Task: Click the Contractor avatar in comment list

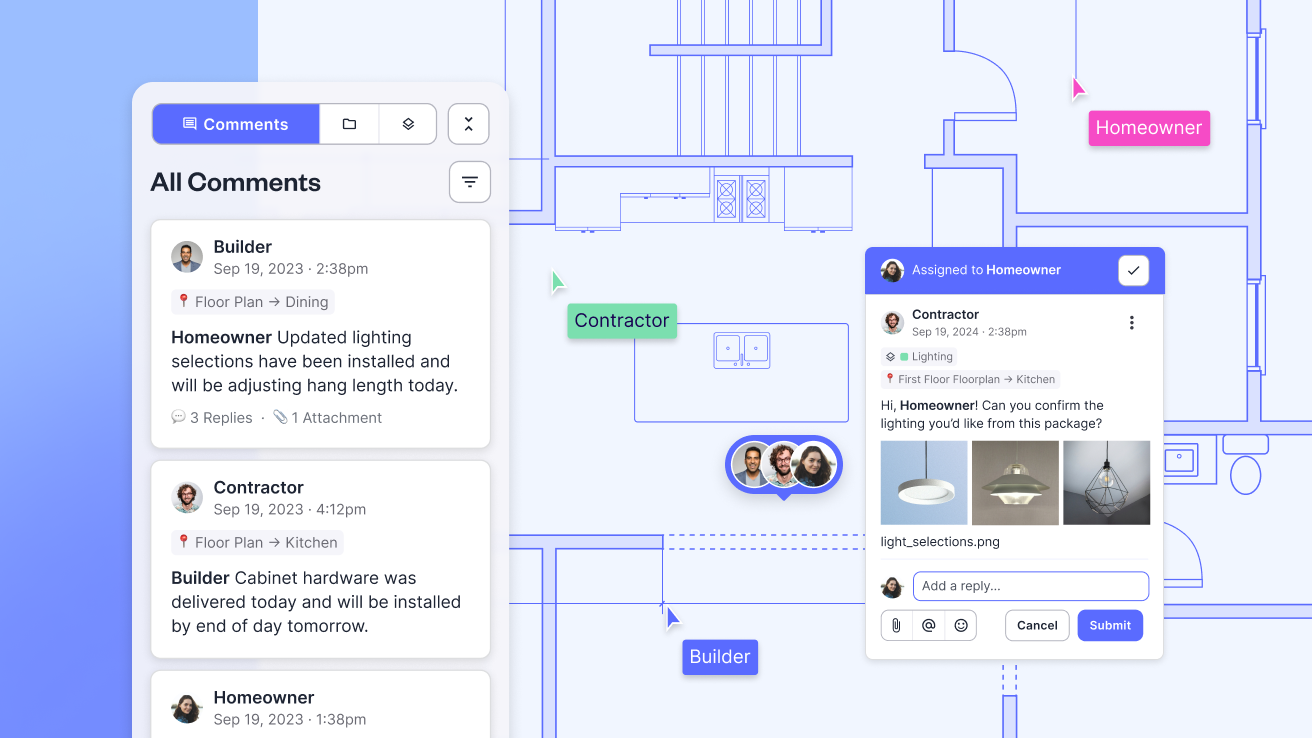Action: click(x=187, y=498)
